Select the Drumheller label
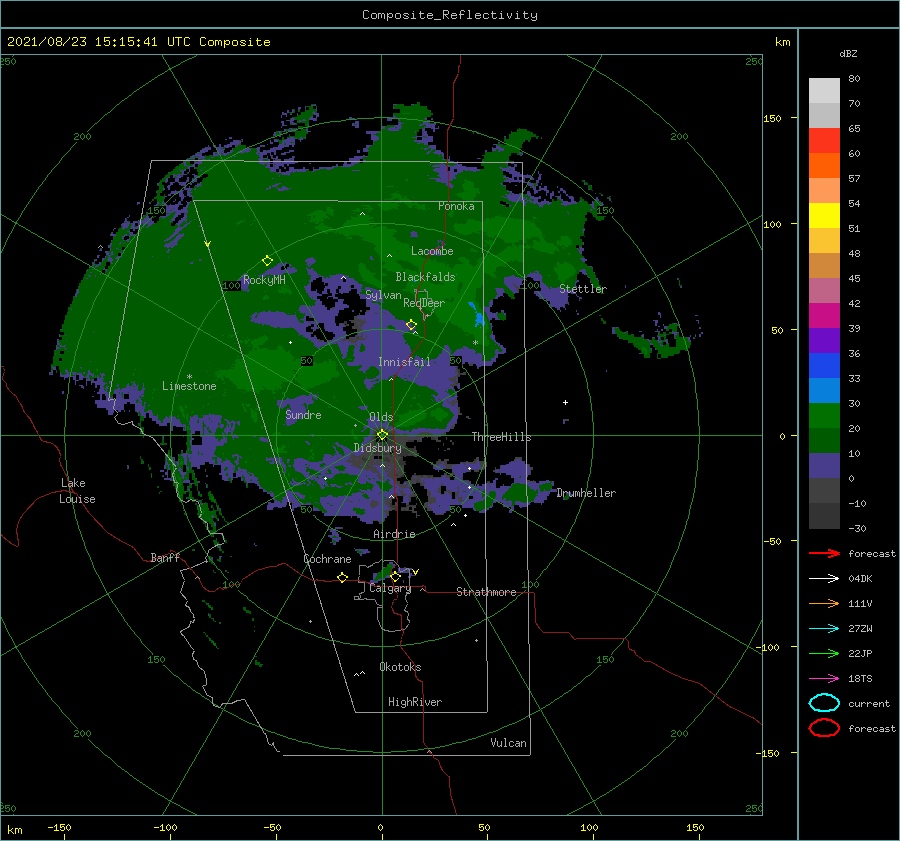 [586, 493]
